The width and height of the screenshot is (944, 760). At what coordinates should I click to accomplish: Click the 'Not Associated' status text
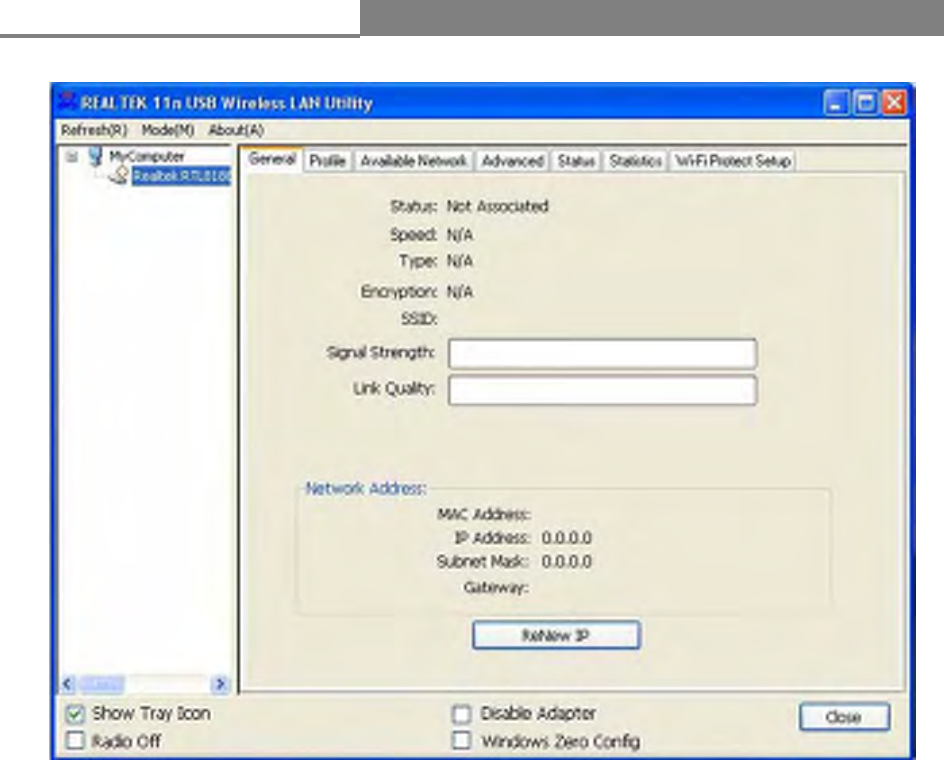click(x=497, y=207)
